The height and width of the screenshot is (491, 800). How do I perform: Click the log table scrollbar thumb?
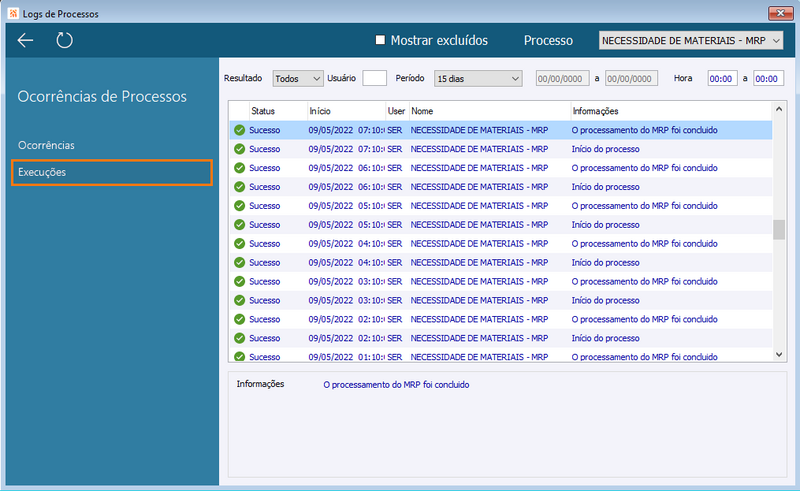tap(779, 229)
